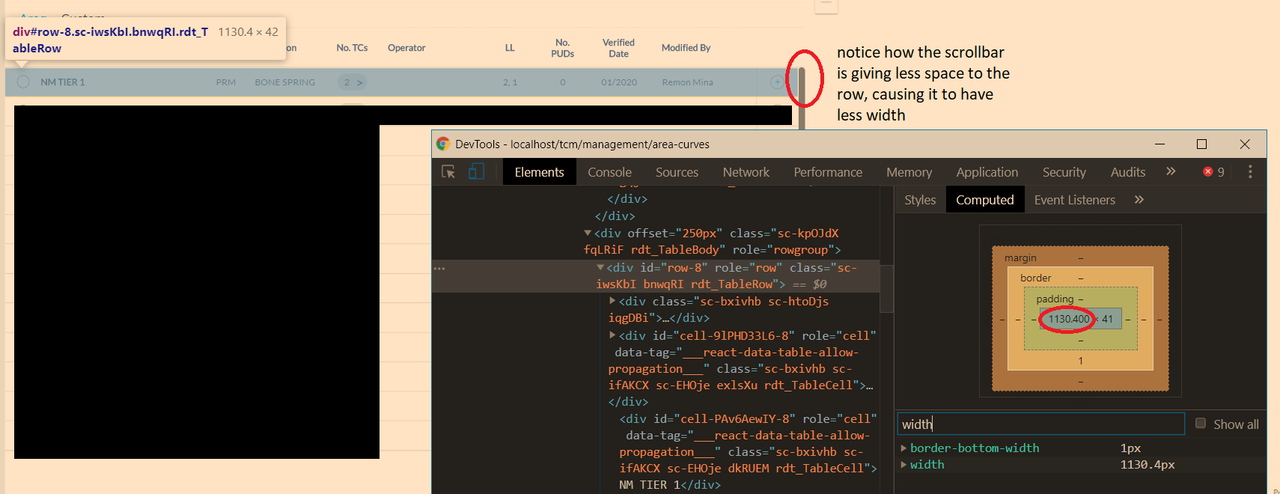Click the red error count badge showing 9

click(1214, 172)
